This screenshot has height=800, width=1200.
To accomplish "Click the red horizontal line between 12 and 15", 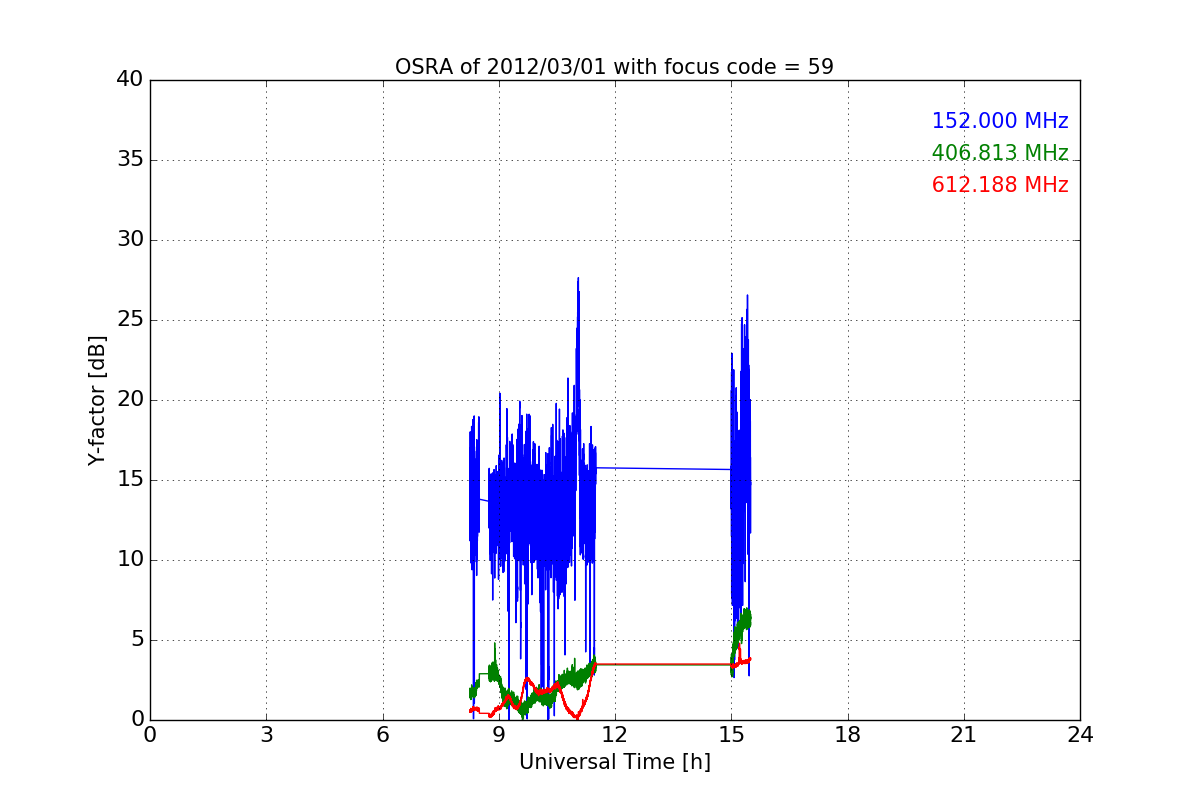I will point(664,664).
